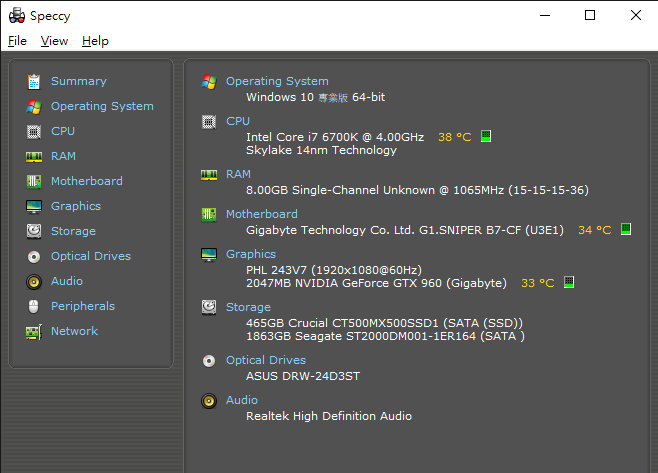Click Realtek High Definition Audio text

(329, 416)
